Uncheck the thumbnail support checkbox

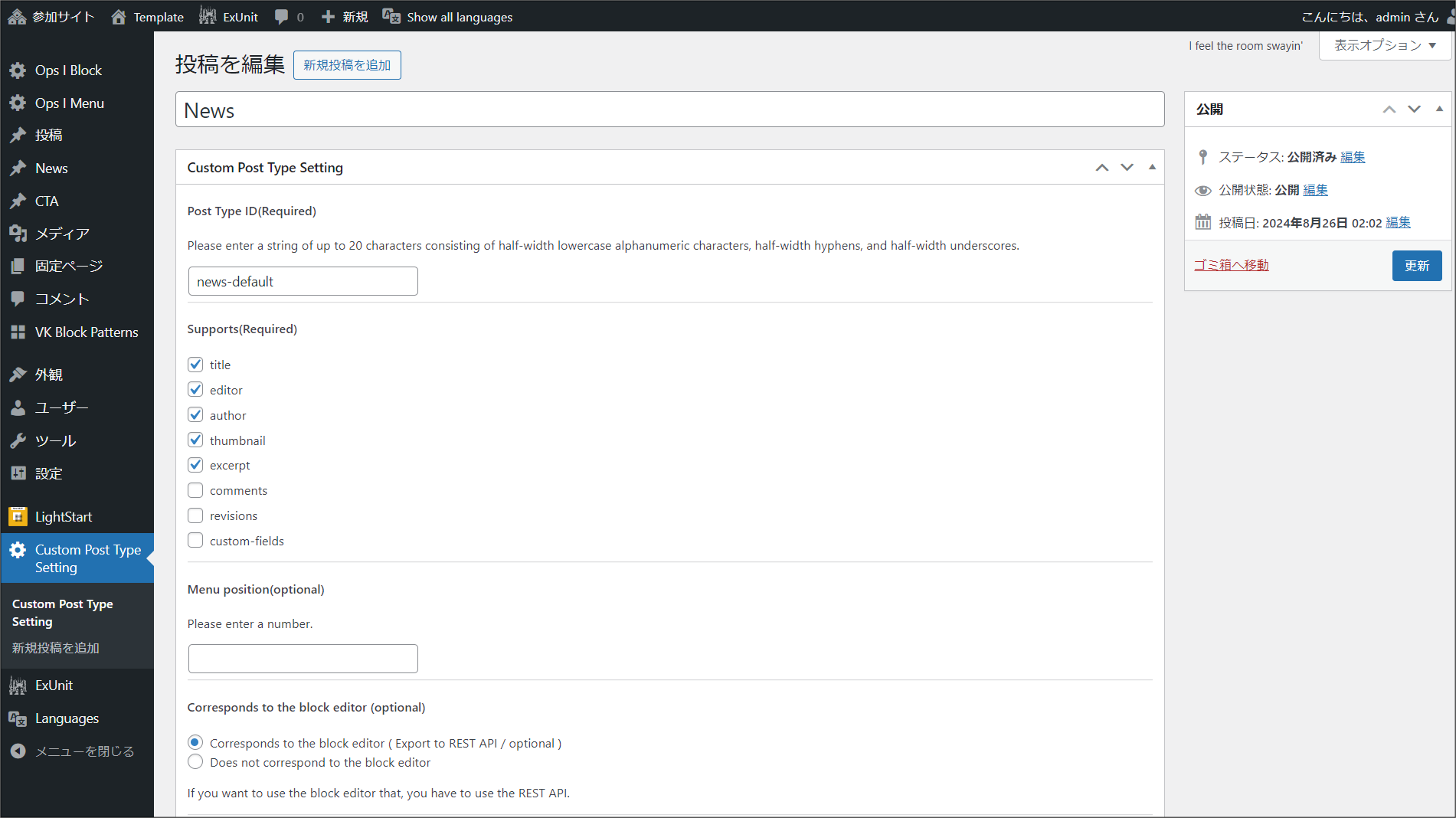(x=196, y=440)
